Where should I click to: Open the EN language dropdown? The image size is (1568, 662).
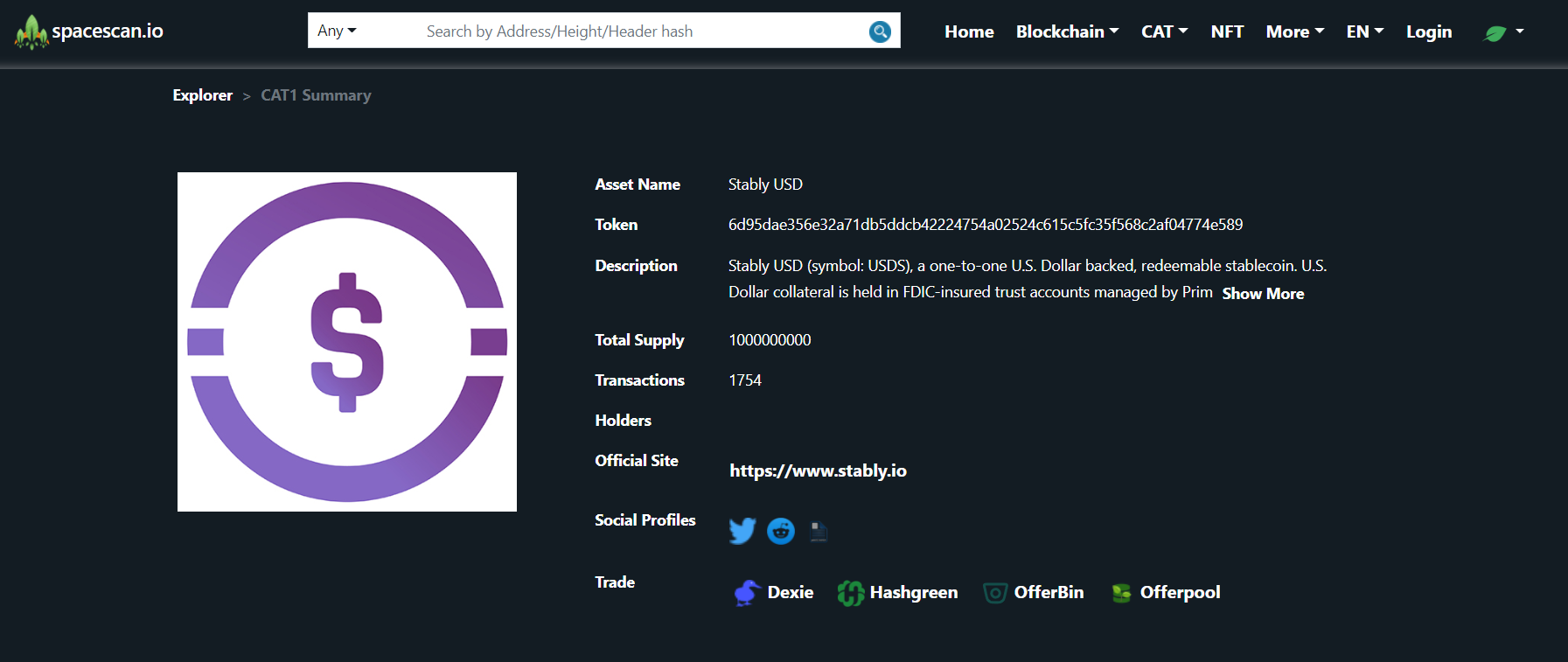click(1365, 31)
